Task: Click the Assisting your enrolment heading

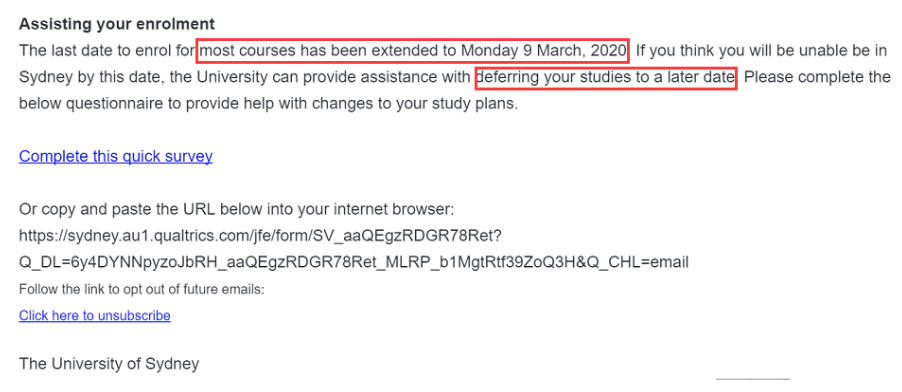Action: (117, 24)
